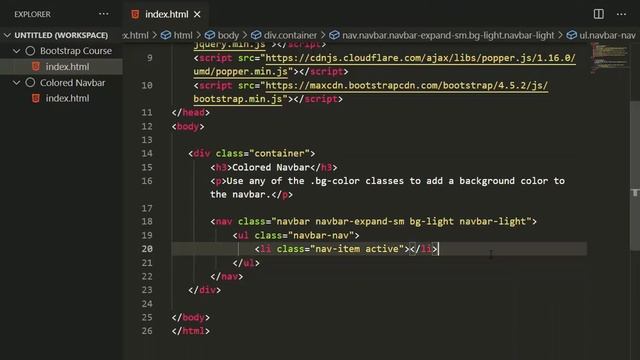This screenshot has height=360, width=640.
Task: Close the index.html editor tab
Action: coord(197,14)
